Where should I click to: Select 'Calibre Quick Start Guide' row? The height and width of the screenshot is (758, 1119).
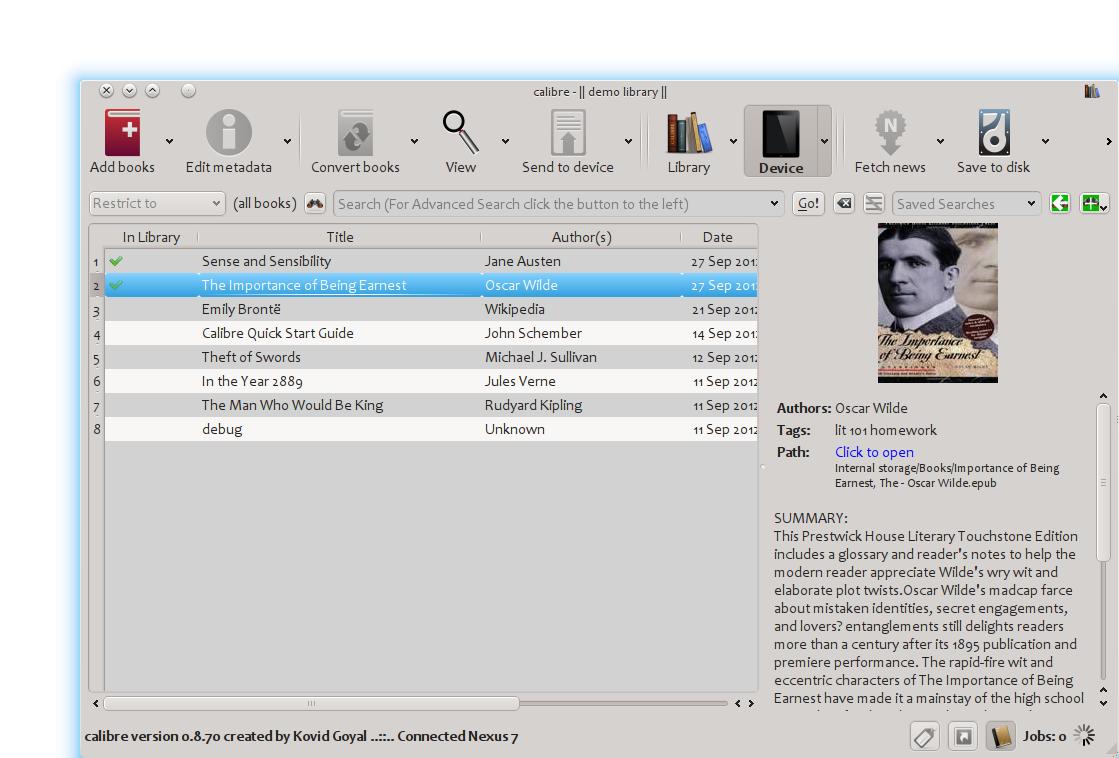(x=431, y=333)
